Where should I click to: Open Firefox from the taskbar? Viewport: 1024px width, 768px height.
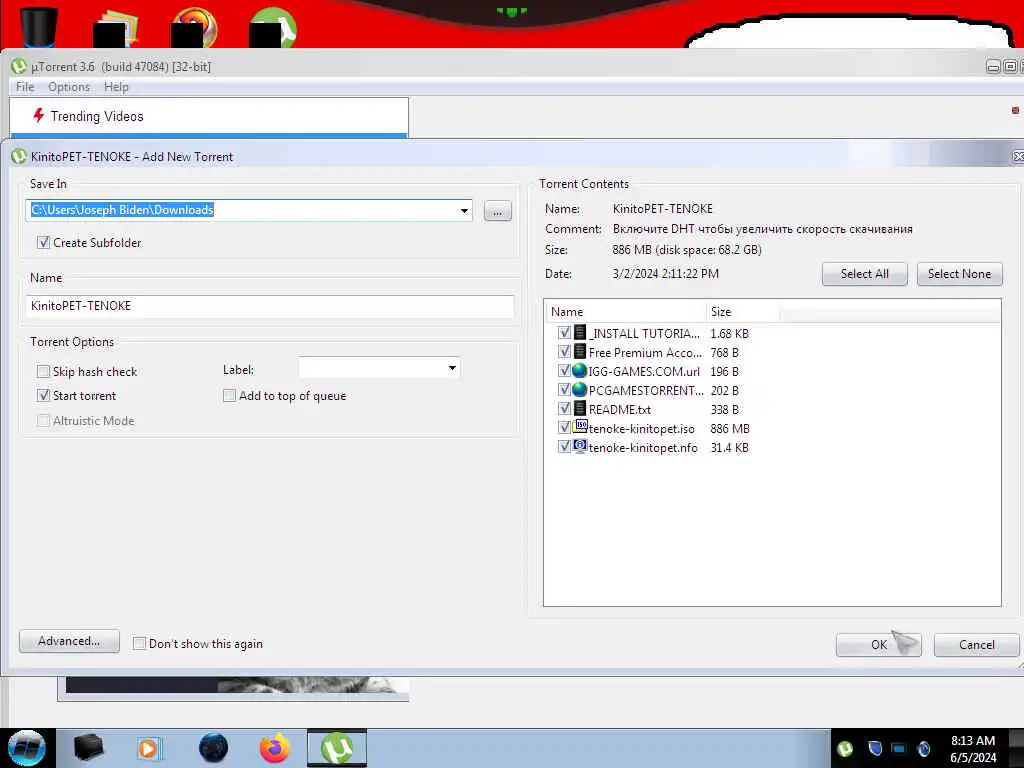(275, 748)
